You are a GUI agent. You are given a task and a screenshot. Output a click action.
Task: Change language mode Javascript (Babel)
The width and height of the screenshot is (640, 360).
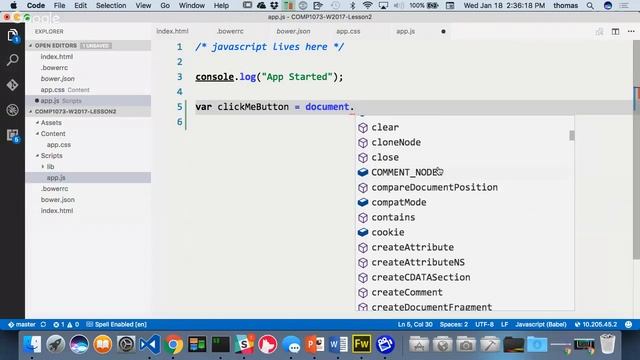(540, 324)
